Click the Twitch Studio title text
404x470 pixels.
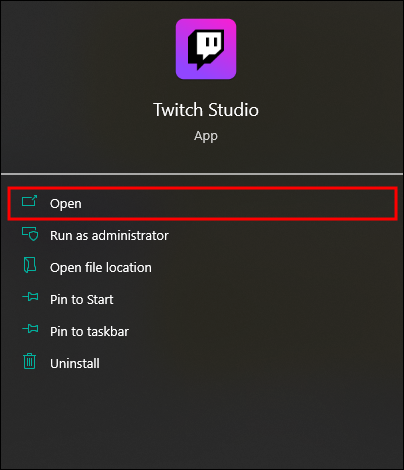(x=206, y=110)
